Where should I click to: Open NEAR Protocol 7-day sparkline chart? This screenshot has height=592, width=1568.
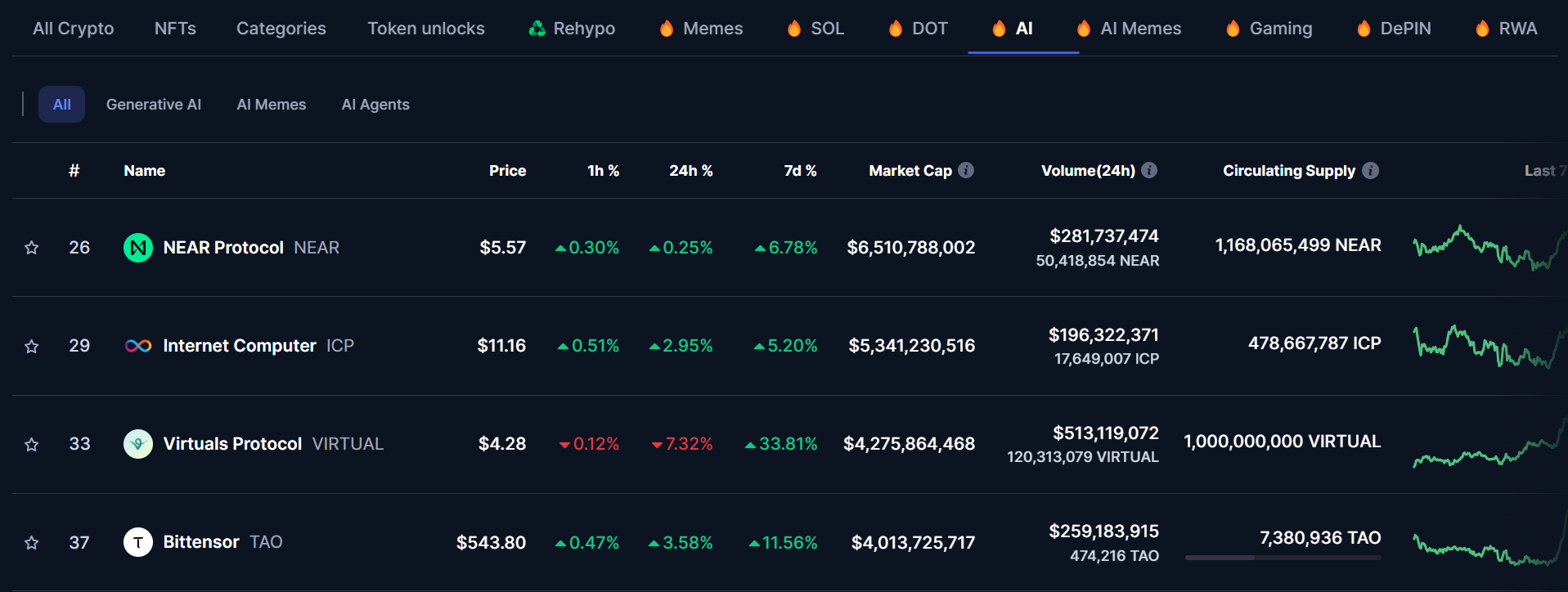click(x=1489, y=248)
